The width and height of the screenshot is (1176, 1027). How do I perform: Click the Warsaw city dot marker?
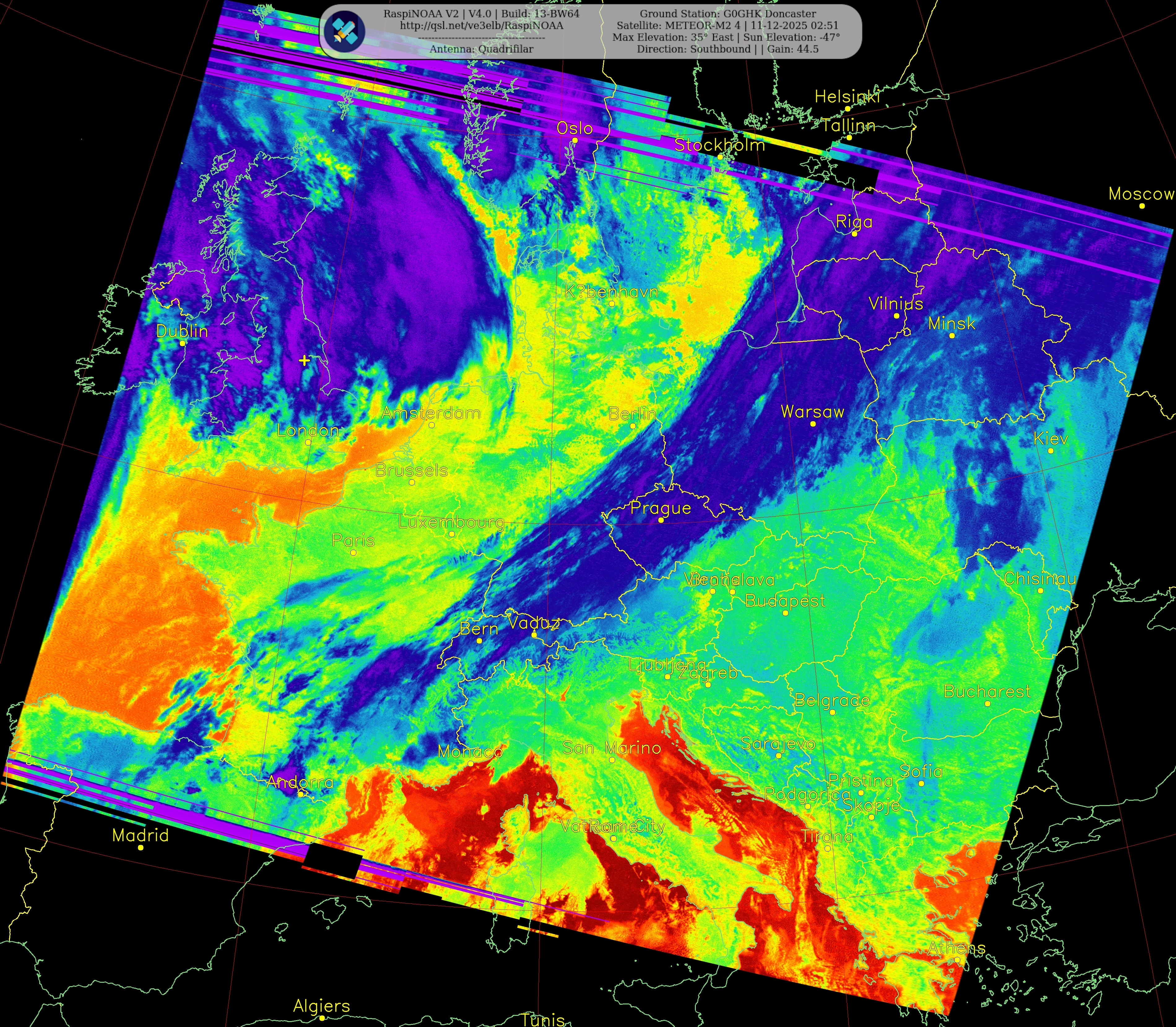tap(813, 424)
